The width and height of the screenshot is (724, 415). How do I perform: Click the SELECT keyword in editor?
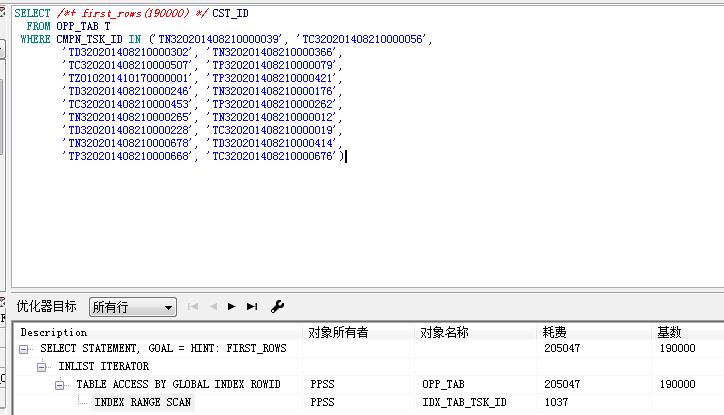pyautogui.click(x=32, y=13)
